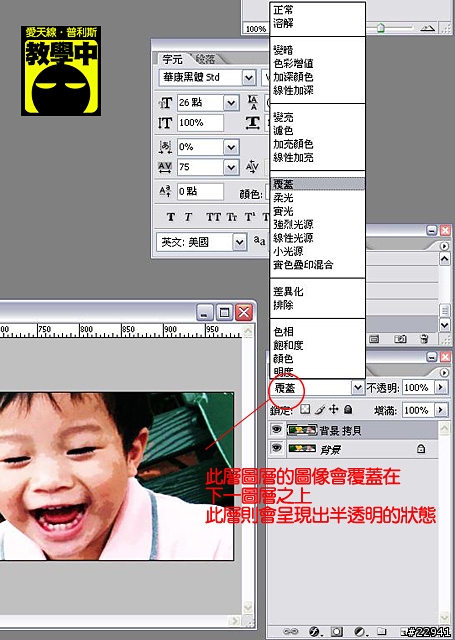Click the layer fill 100% field
455x640 pixels.
[419, 409]
